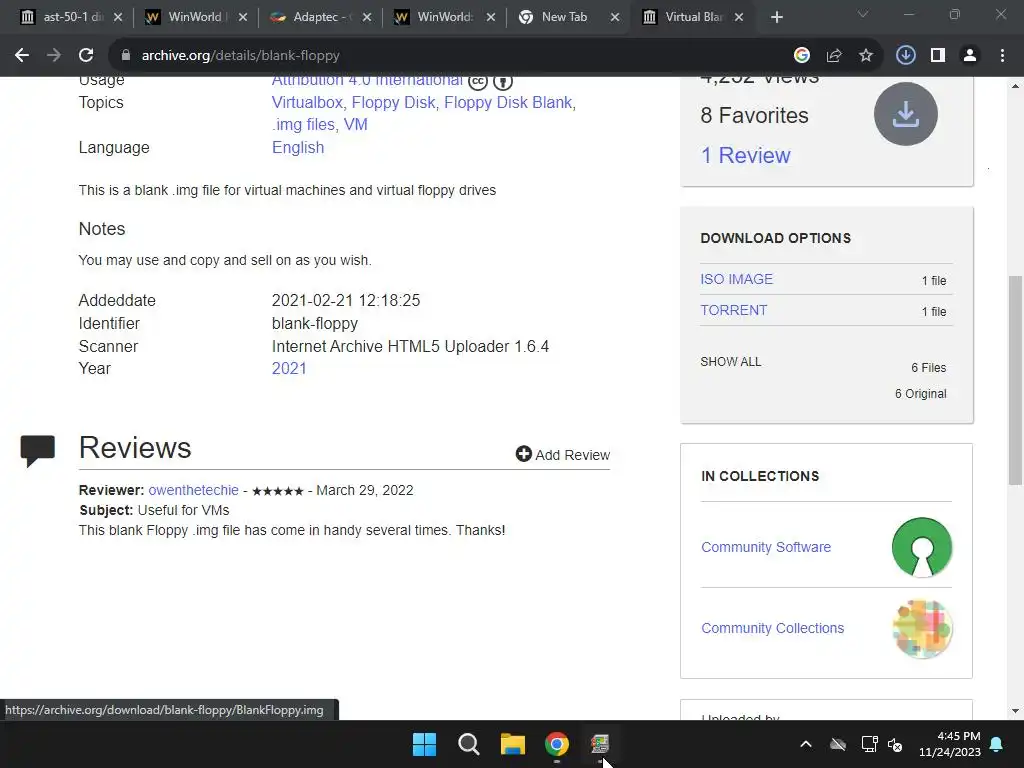Close the Adaptec tab
The height and width of the screenshot is (768, 1024).
(367, 18)
